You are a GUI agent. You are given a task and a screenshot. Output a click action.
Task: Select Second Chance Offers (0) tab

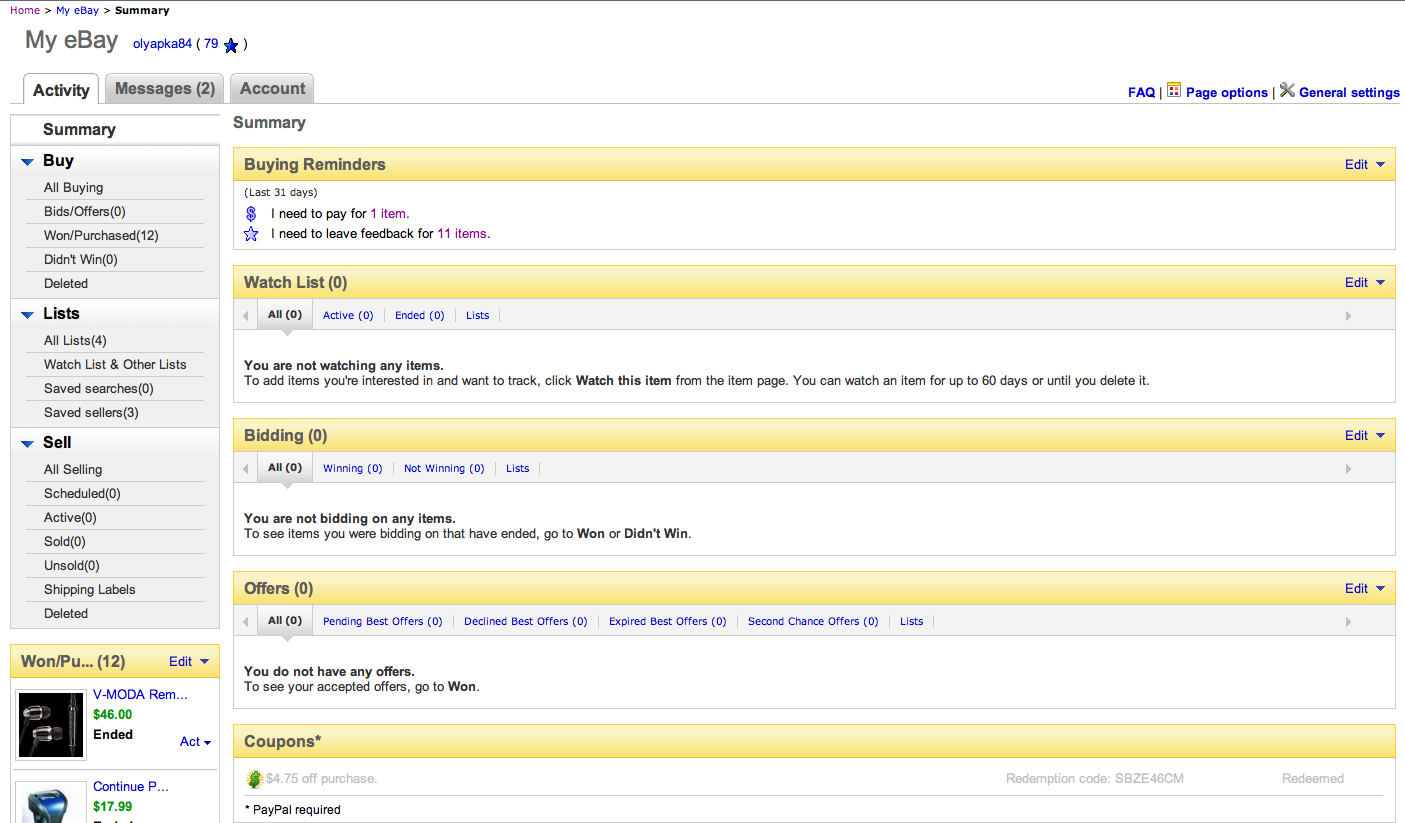(x=813, y=622)
